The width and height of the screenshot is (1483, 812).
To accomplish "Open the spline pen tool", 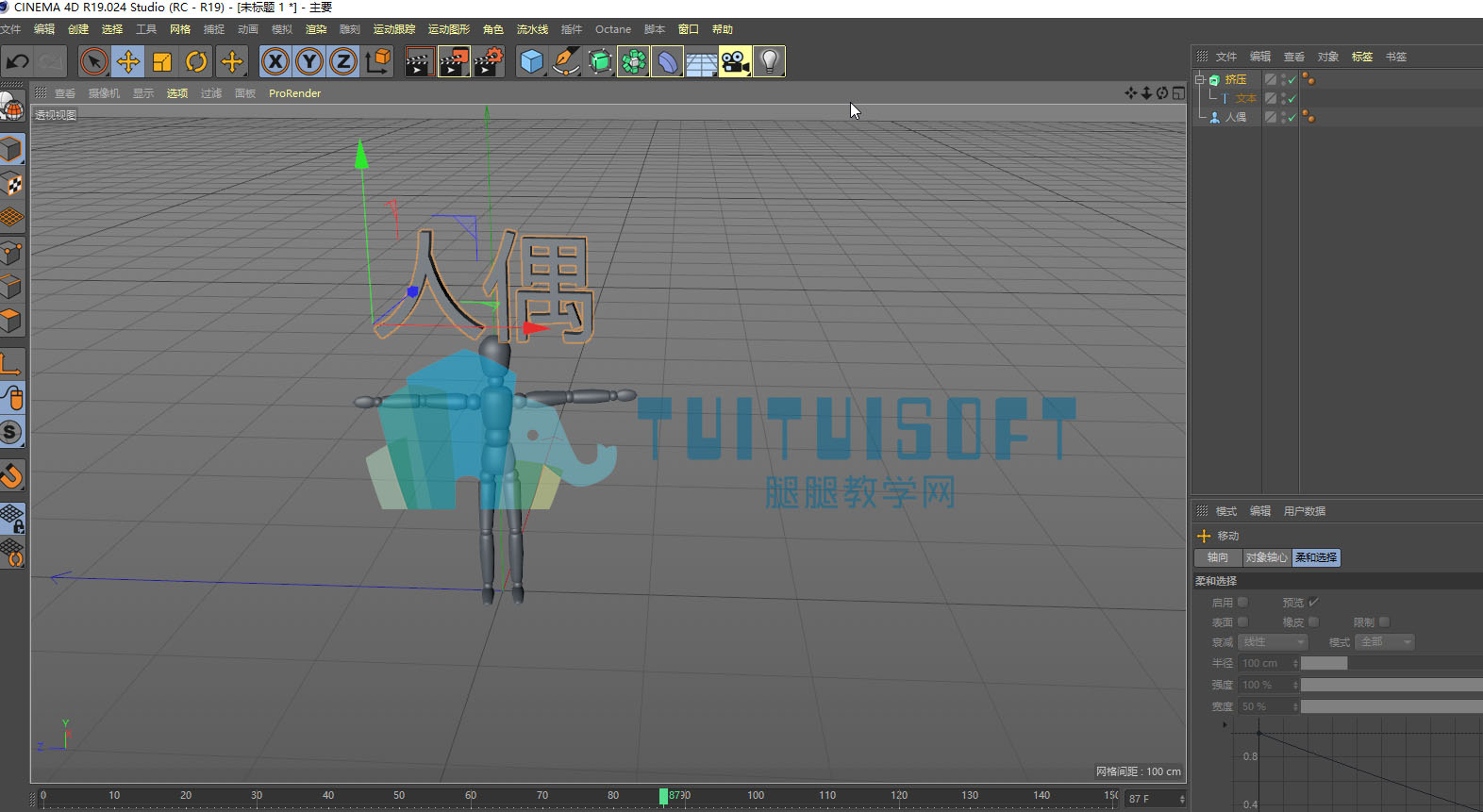I will pyautogui.click(x=565, y=62).
